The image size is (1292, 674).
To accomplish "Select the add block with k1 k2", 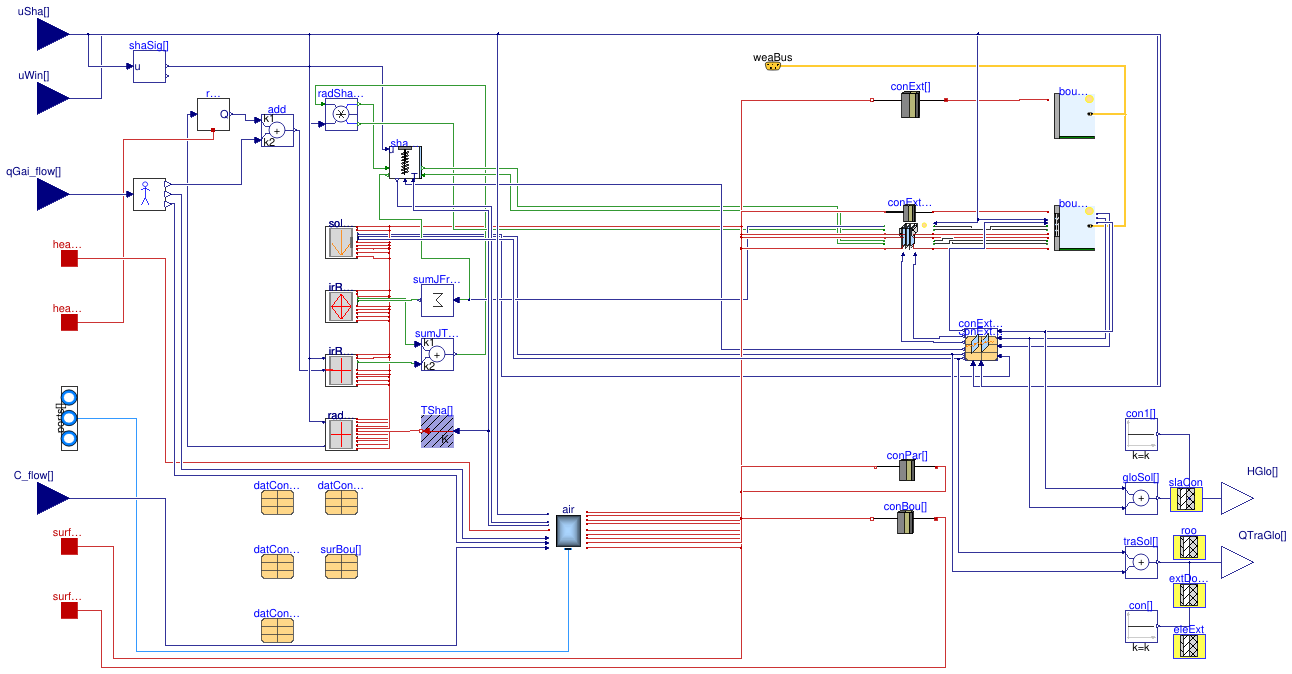I will pyautogui.click(x=277, y=130).
